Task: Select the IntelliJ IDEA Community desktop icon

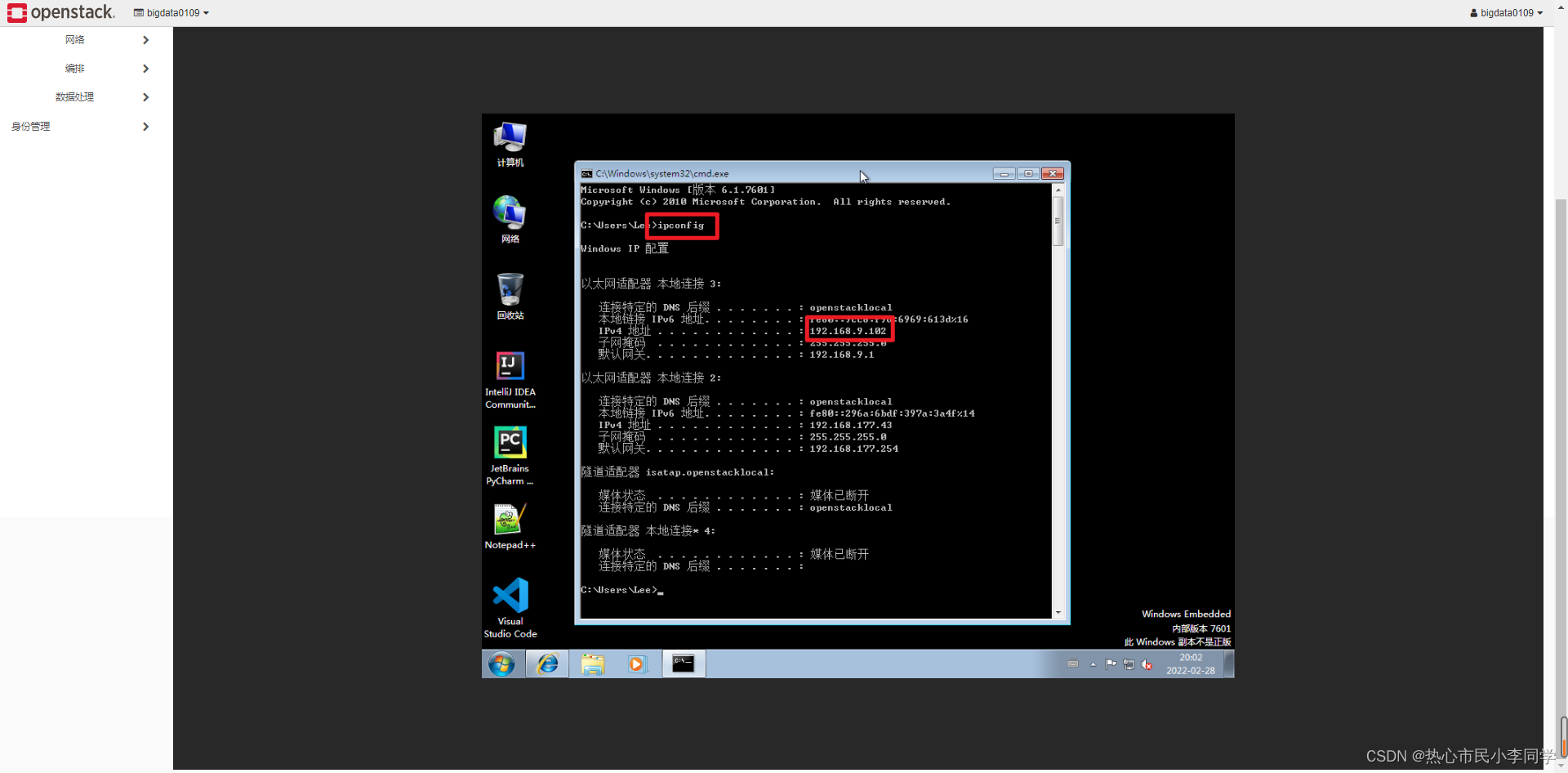Action: point(510,380)
